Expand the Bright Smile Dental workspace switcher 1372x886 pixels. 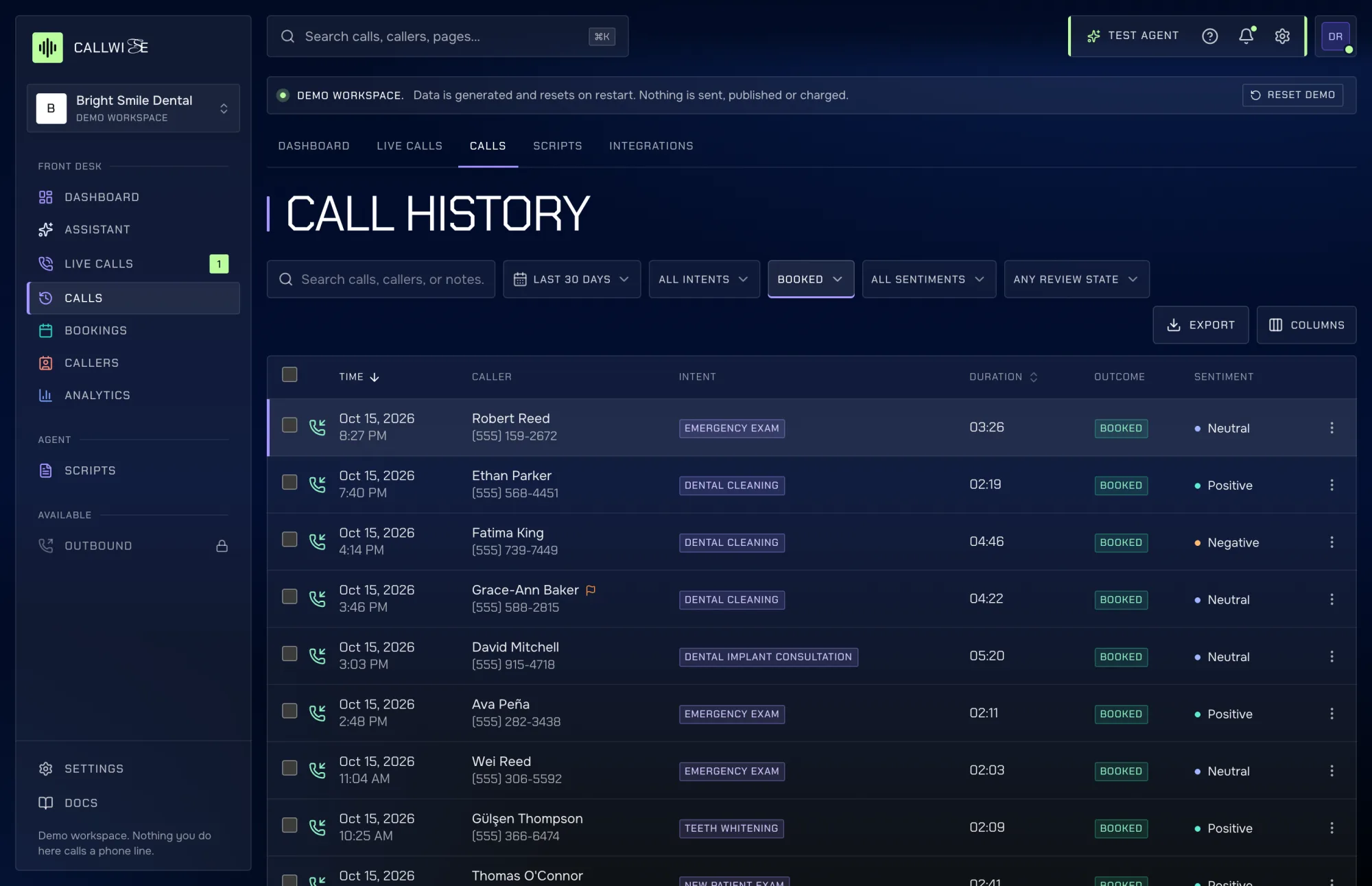tap(133, 108)
